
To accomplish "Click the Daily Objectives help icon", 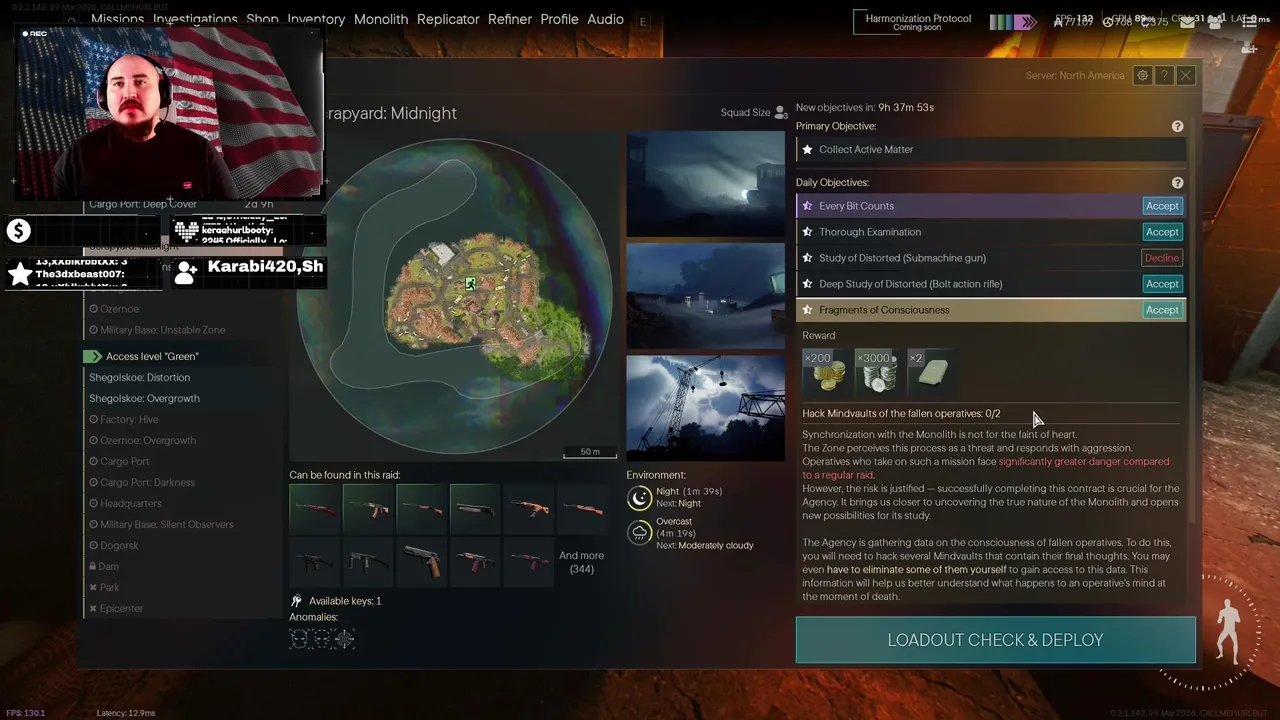I will (1177, 183).
